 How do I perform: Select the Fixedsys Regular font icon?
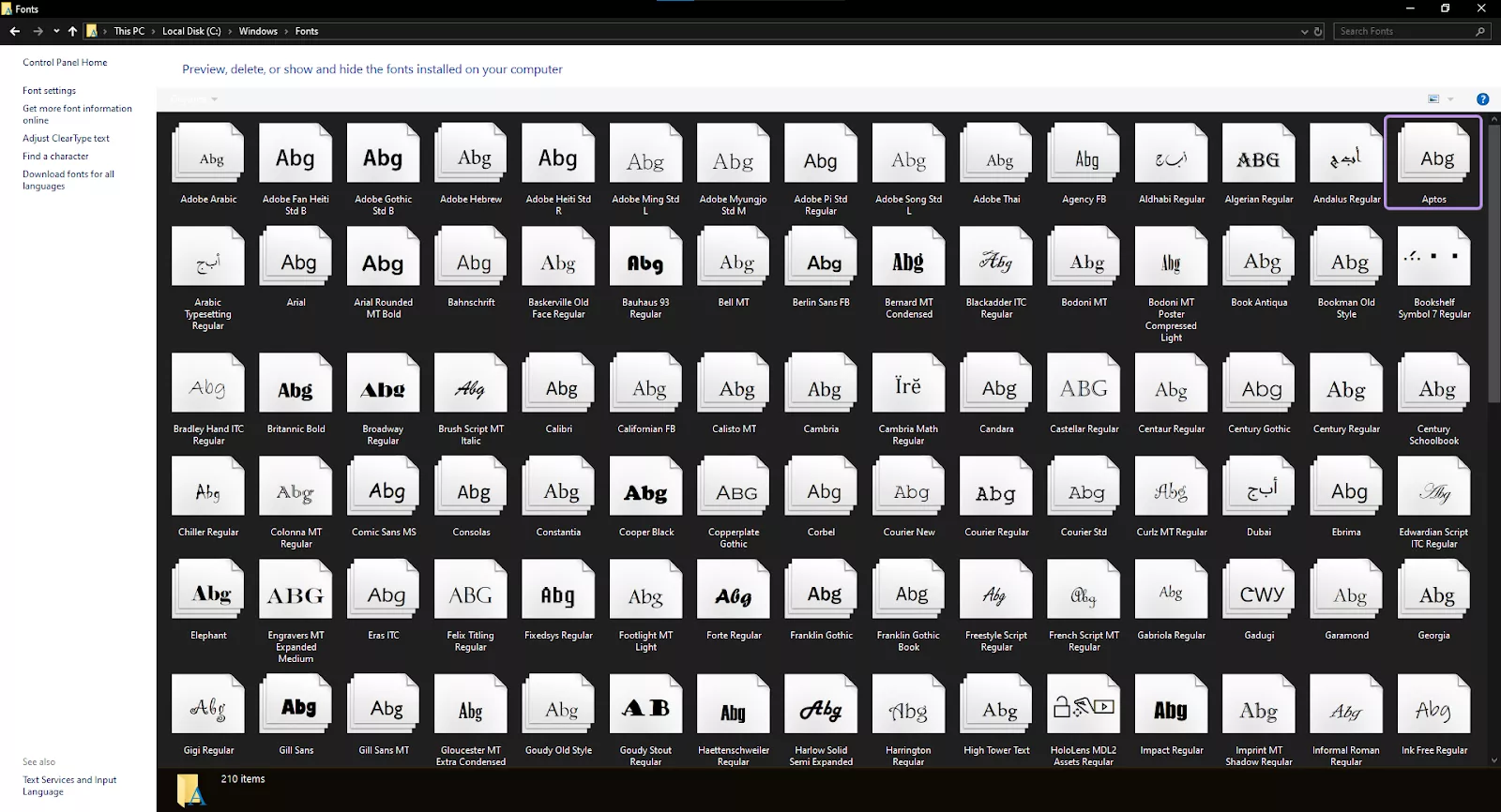(558, 589)
